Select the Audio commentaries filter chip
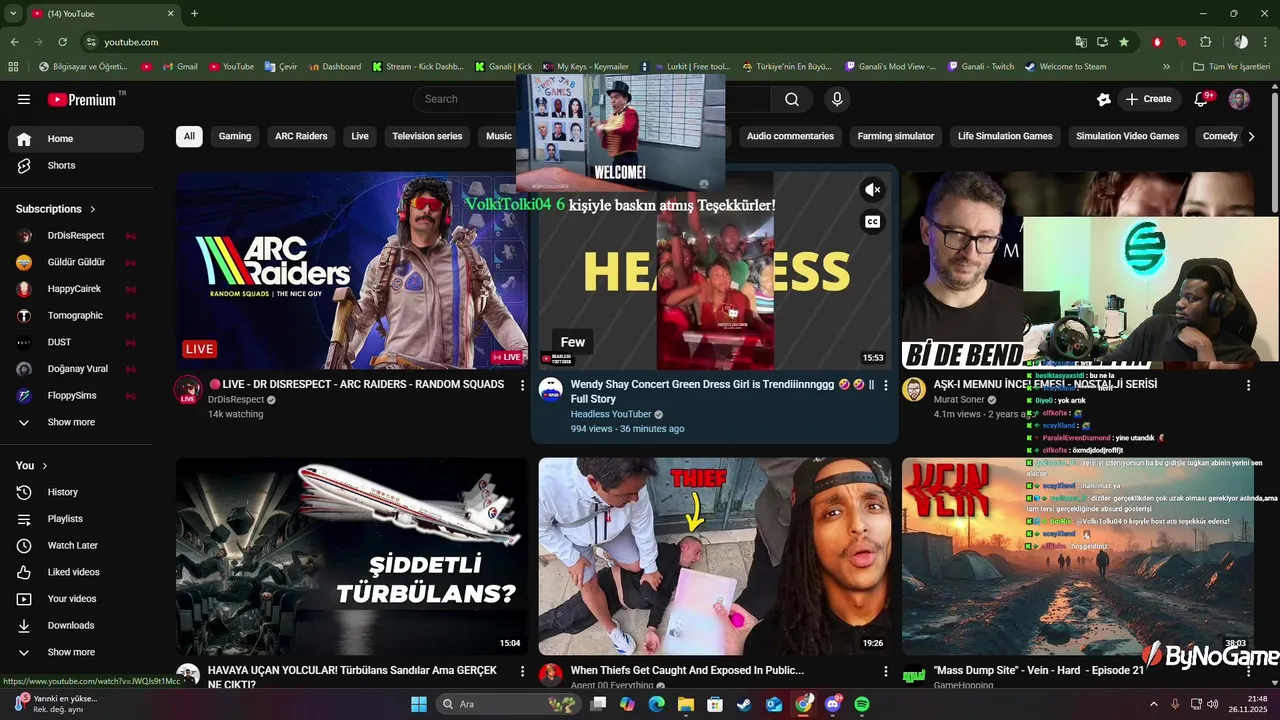This screenshot has height=720, width=1280. point(790,136)
